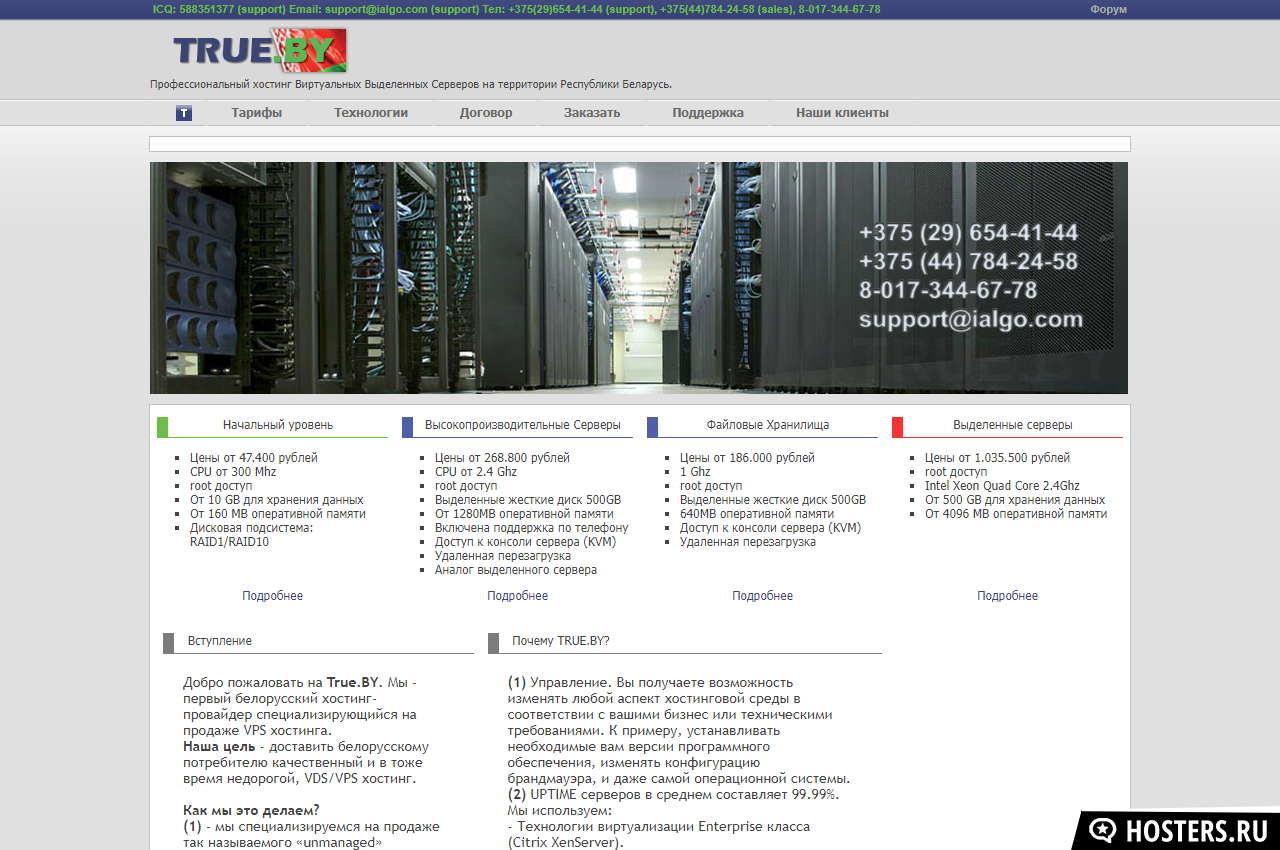Click the TRUE.BY logo
Viewport: 1280px width, 850px height.
[x=260, y=50]
